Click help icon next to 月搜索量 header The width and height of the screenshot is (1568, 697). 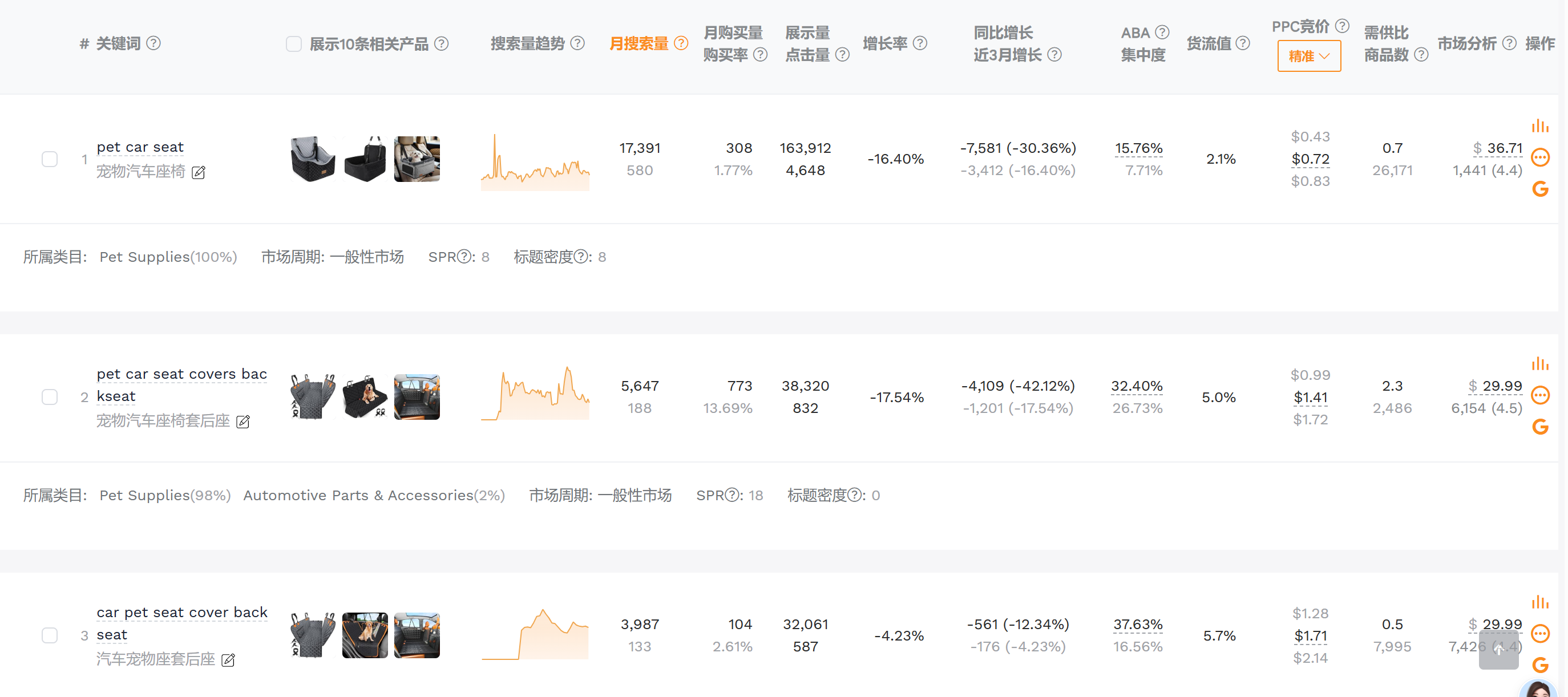click(x=682, y=43)
